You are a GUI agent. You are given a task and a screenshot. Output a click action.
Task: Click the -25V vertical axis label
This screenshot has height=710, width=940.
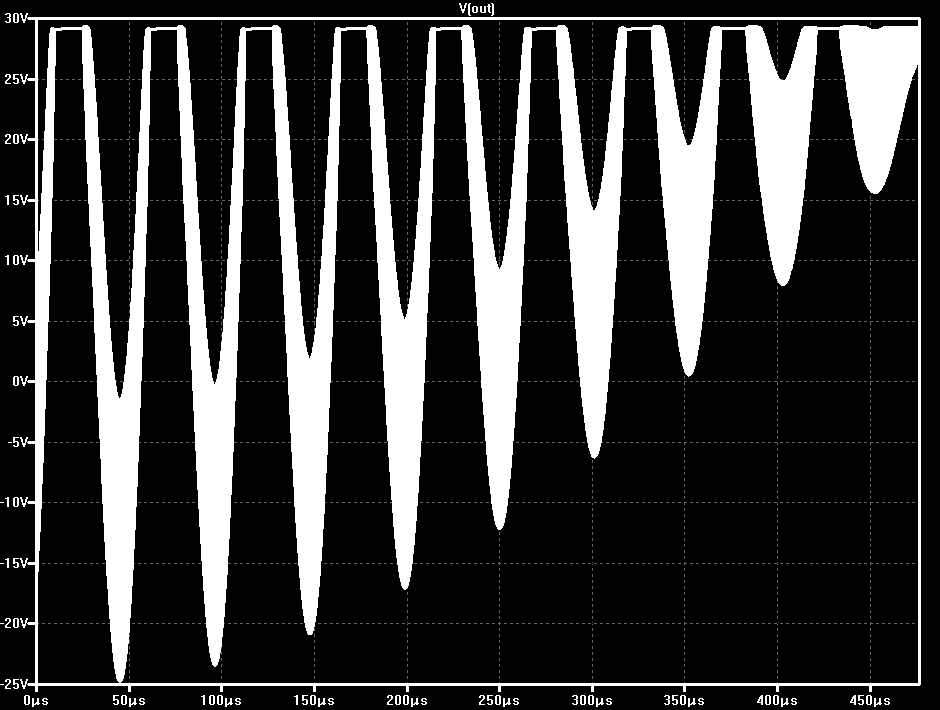click(14, 684)
